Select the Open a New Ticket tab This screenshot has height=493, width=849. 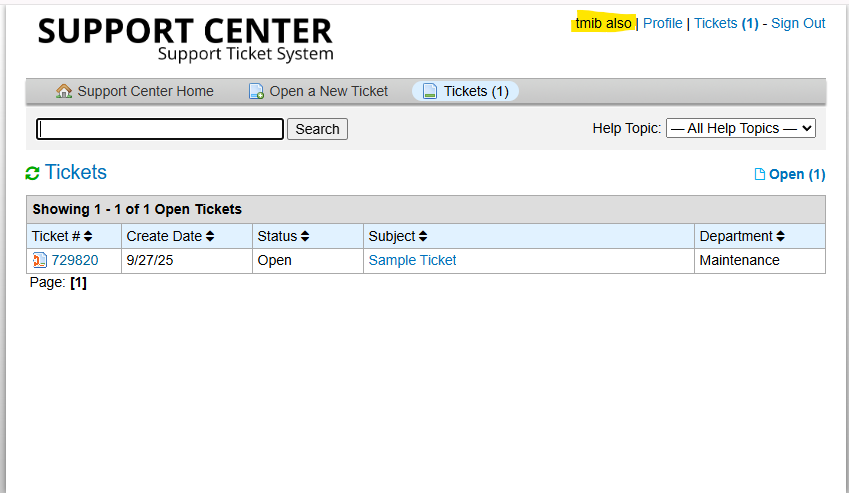click(x=328, y=91)
